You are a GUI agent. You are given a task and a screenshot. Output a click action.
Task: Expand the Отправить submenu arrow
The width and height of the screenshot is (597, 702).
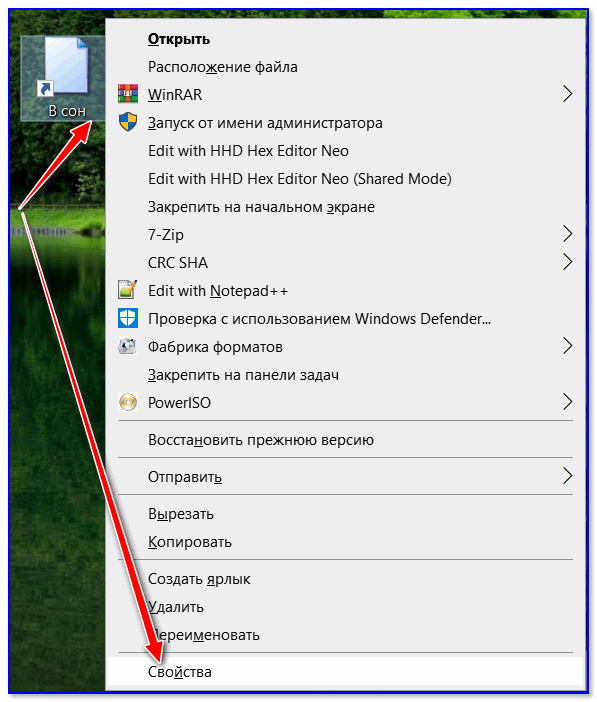[x=567, y=476]
